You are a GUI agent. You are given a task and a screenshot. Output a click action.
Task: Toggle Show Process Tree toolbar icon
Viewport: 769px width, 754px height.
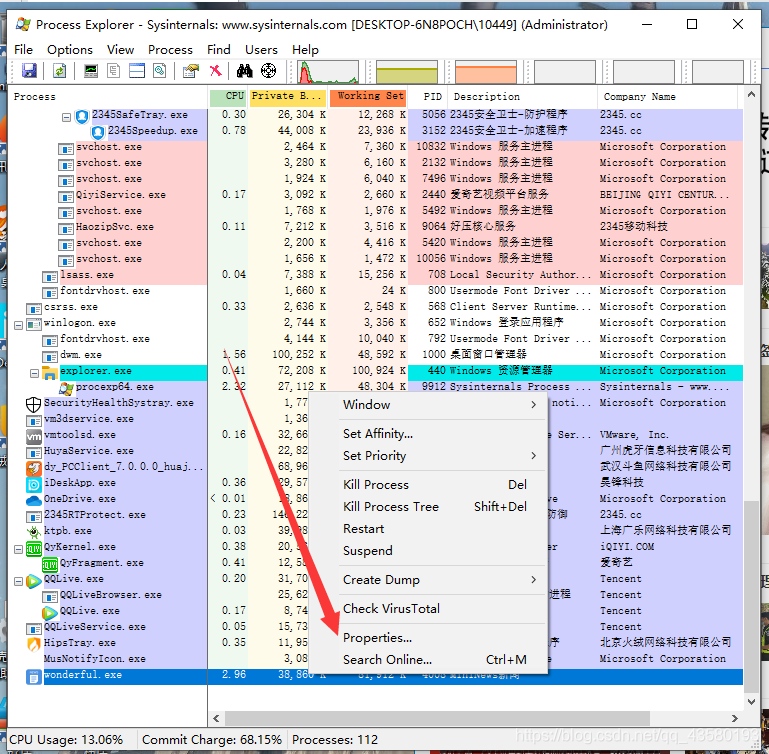tap(113, 71)
